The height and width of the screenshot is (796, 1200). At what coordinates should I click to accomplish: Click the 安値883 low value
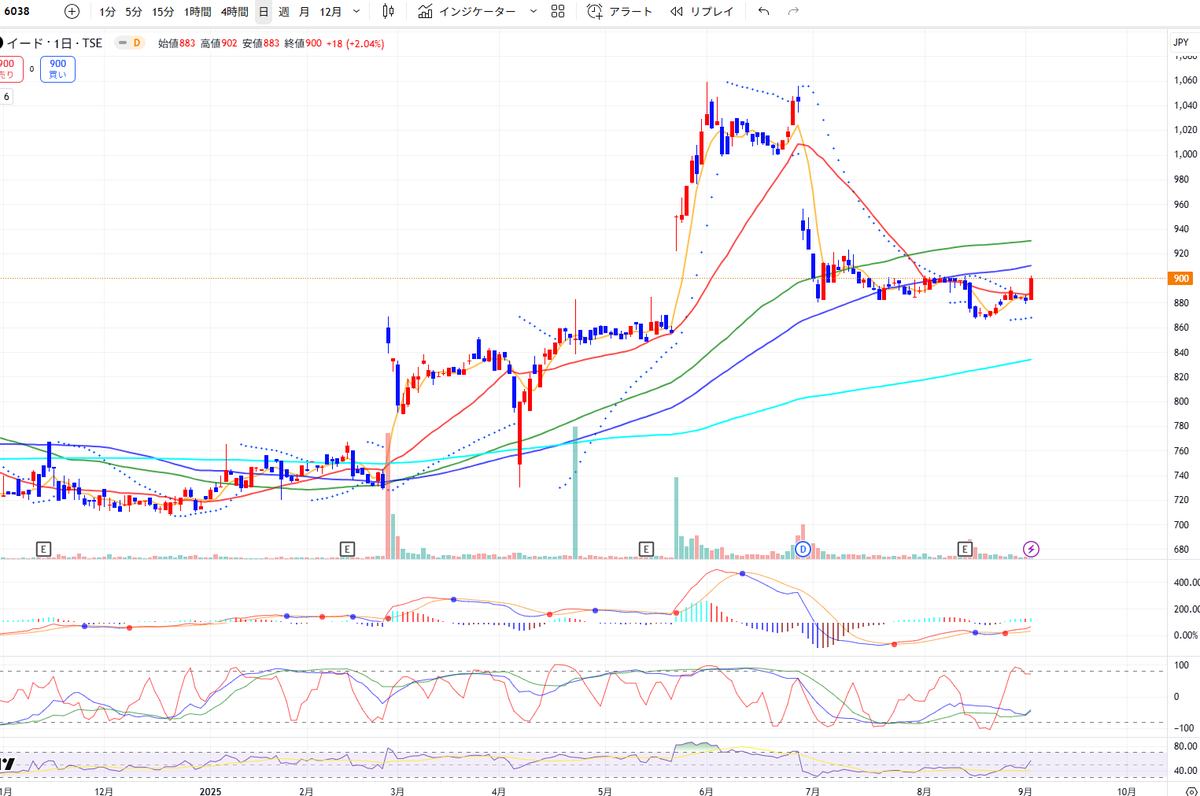tap(261, 43)
